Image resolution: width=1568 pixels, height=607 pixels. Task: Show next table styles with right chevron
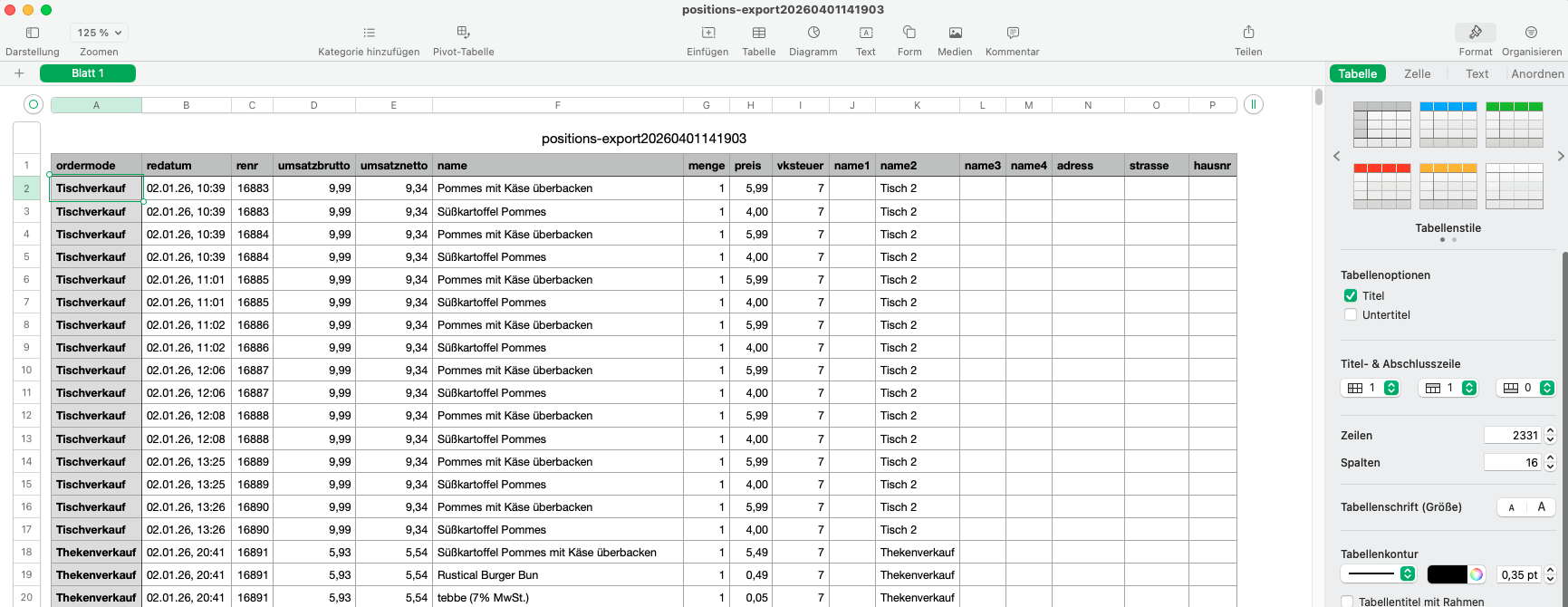pyautogui.click(x=1560, y=157)
